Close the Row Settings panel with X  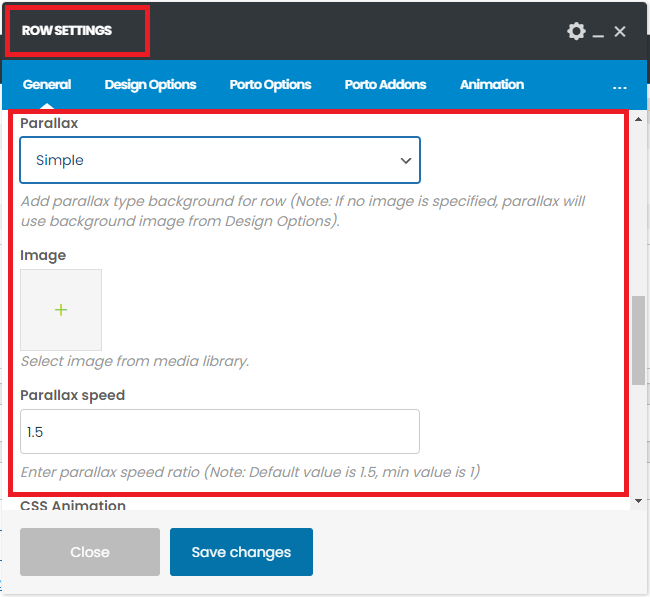(x=620, y=32)
